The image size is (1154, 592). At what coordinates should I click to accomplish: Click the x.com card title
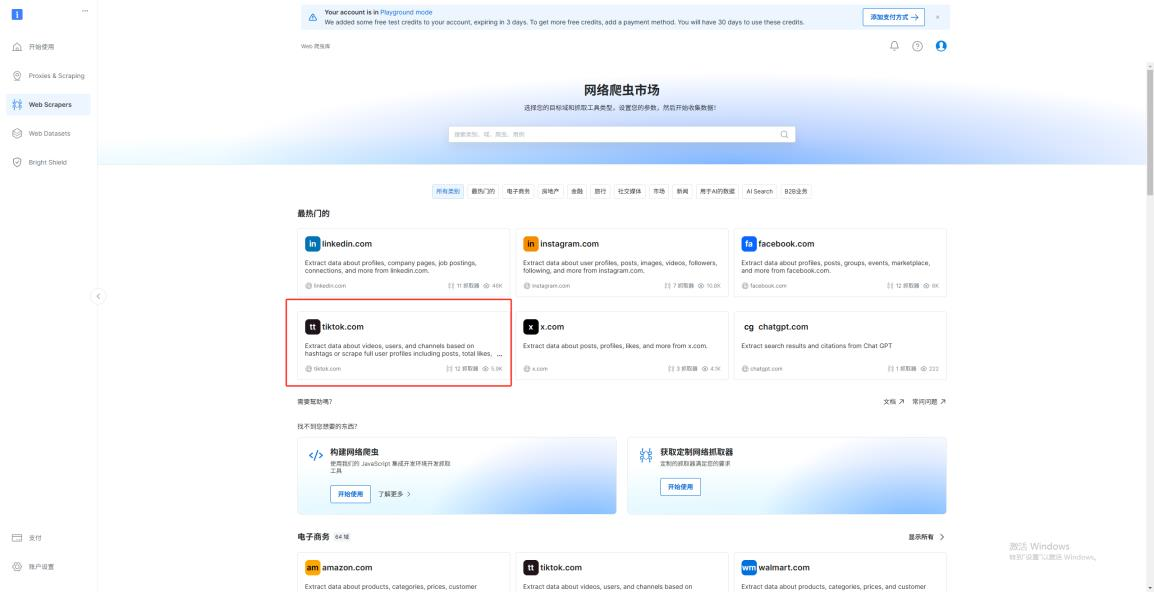coord(552,327)
